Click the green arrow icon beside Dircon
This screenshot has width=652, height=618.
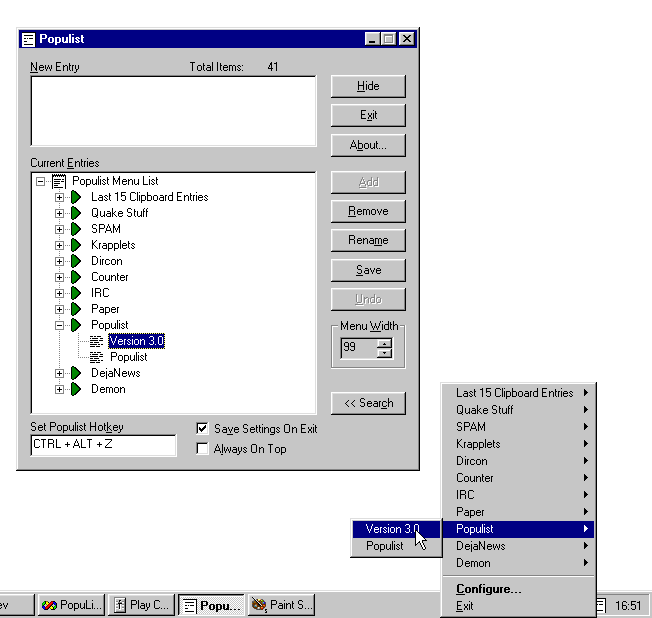(x=76, y=261)
